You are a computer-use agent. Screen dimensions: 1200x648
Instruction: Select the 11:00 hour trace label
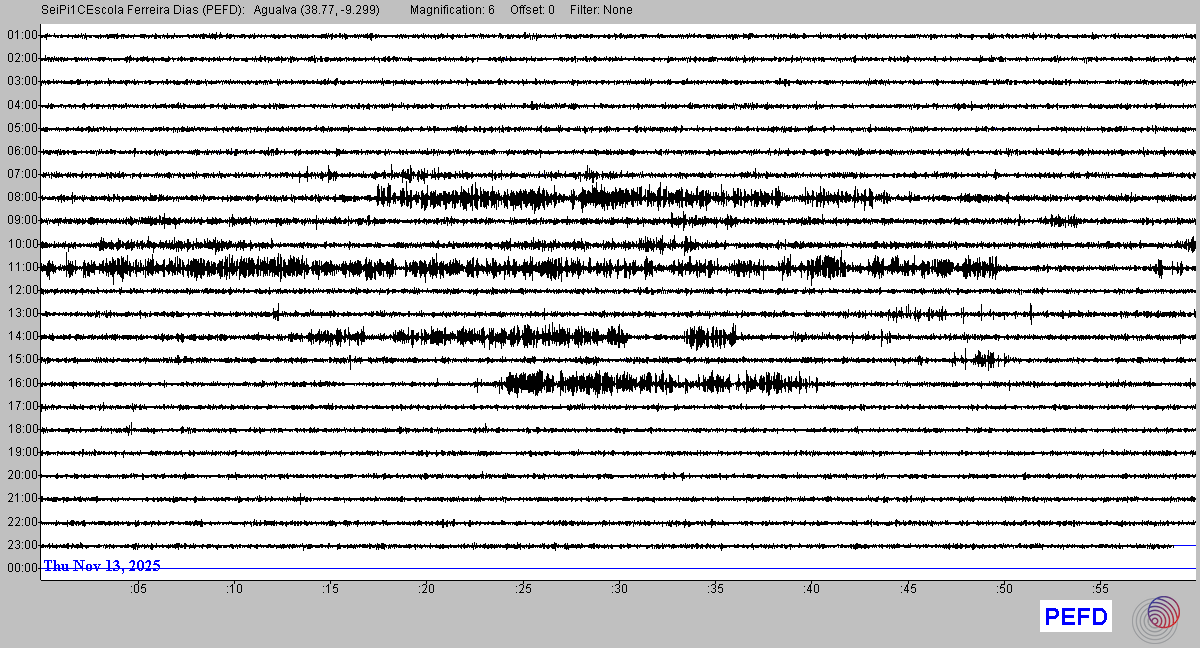coord(21,267)
